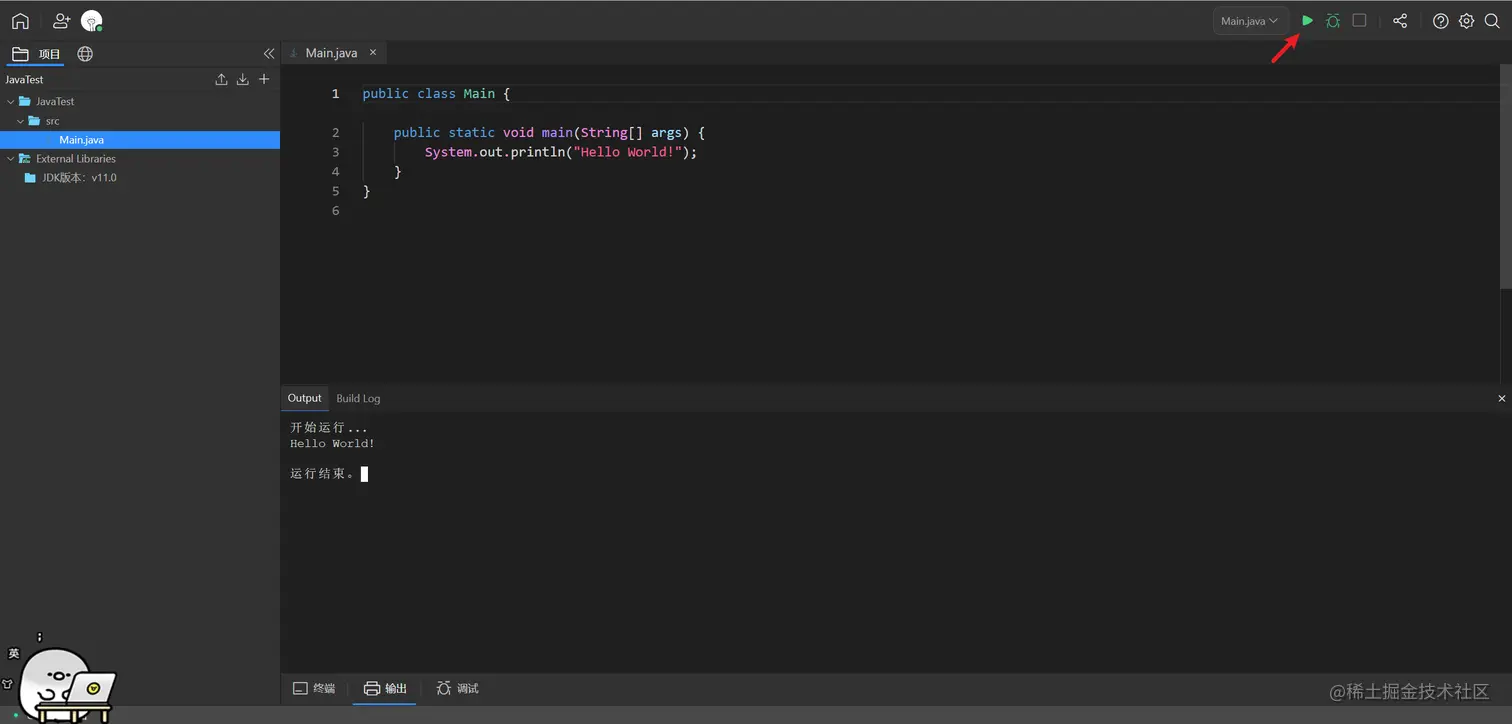Open the user avatar profile
Viewport: 1512px width, 724px height.
click(91, 21)
